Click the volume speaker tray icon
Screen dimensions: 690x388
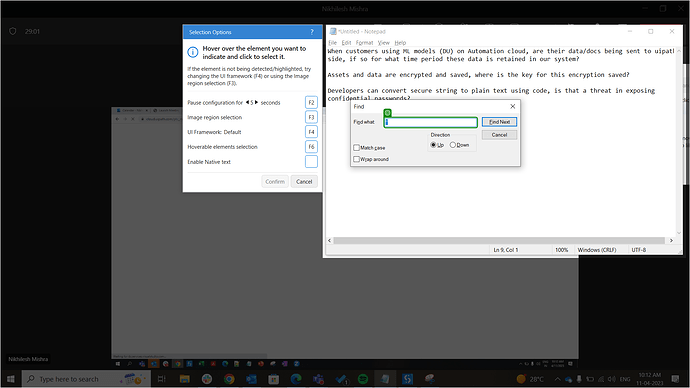(612, 379)
